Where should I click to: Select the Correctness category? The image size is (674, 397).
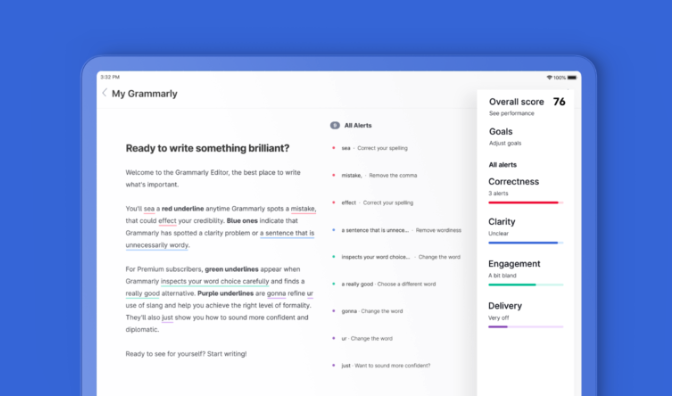coord(514,182)
